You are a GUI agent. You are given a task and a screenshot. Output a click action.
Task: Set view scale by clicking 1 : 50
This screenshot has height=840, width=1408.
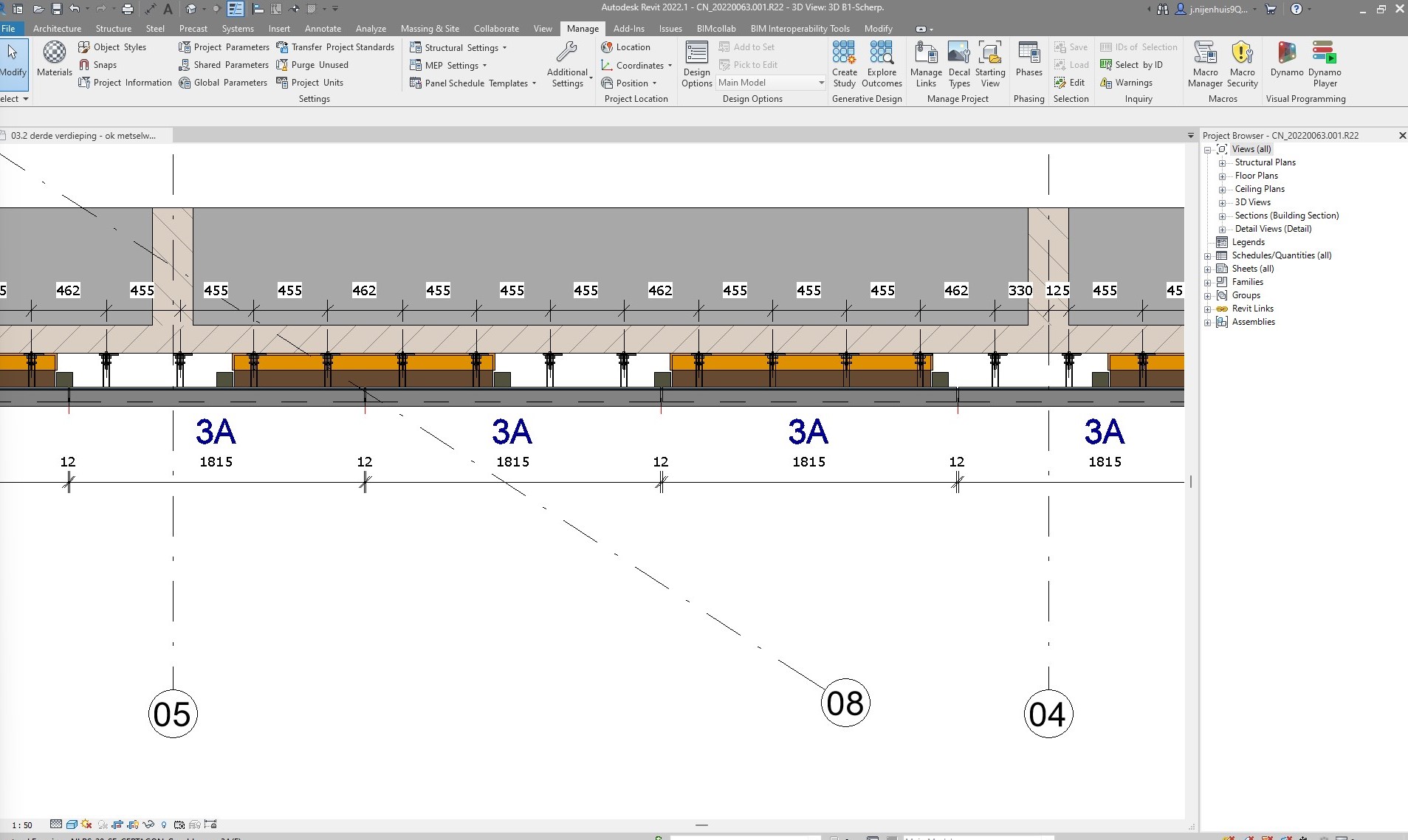[22, 825]
